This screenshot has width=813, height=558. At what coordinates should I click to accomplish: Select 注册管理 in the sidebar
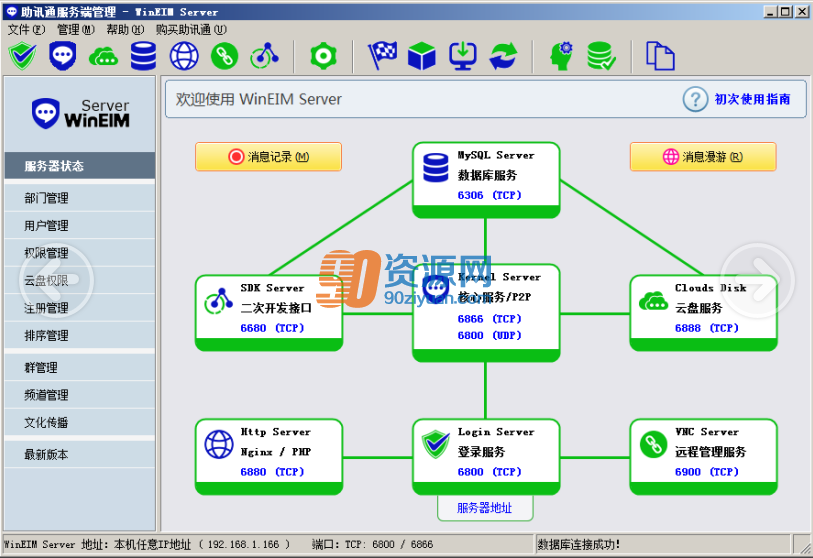pyautogui.click(x=80, y=308)
